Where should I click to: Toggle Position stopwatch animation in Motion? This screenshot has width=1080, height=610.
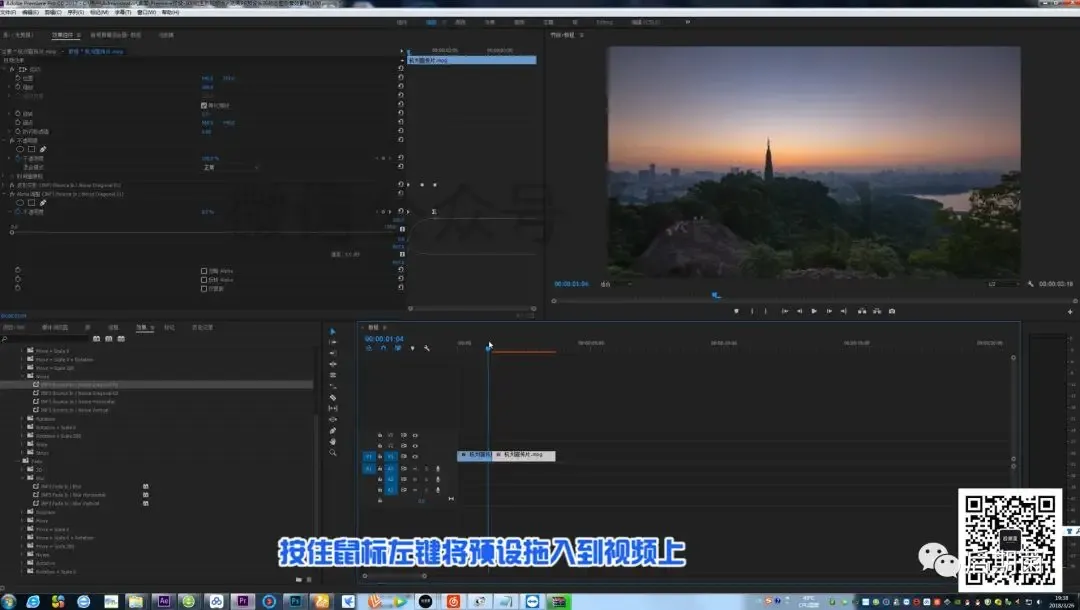18,78
